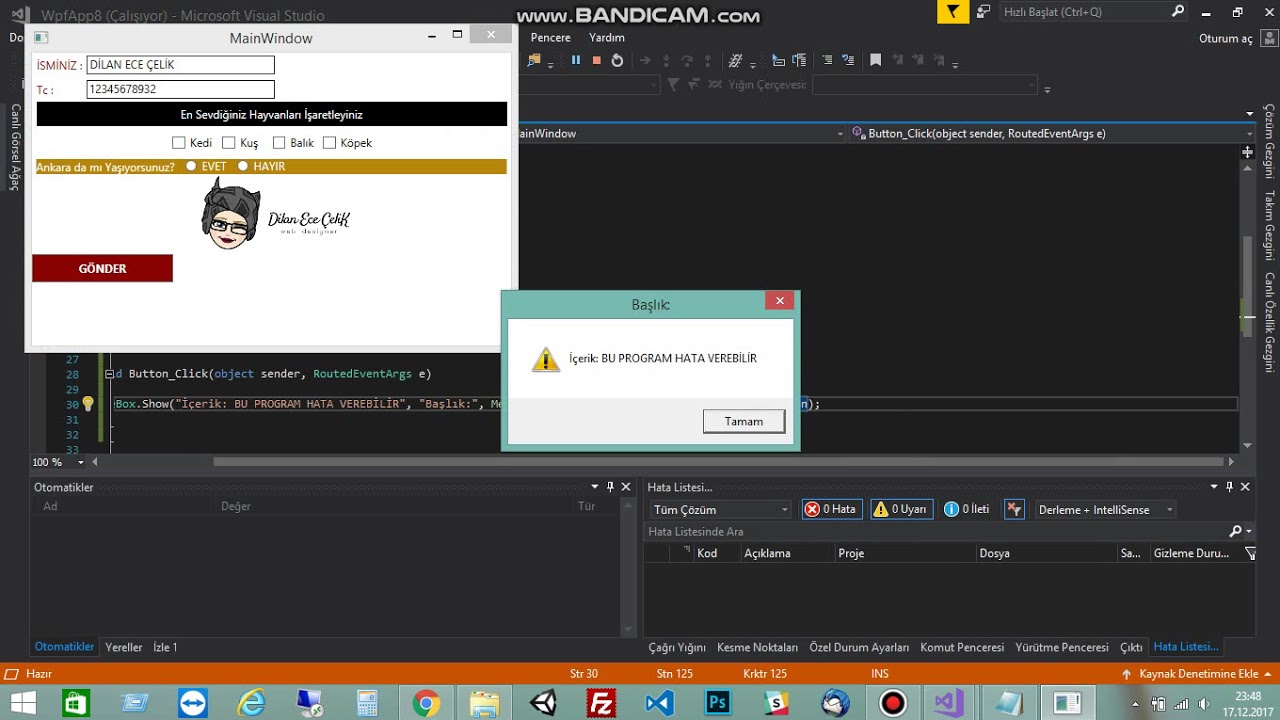Pause debugging with the Break All icon
The height and width of the screenshot is (720, 1280).
tap(576, 60)
